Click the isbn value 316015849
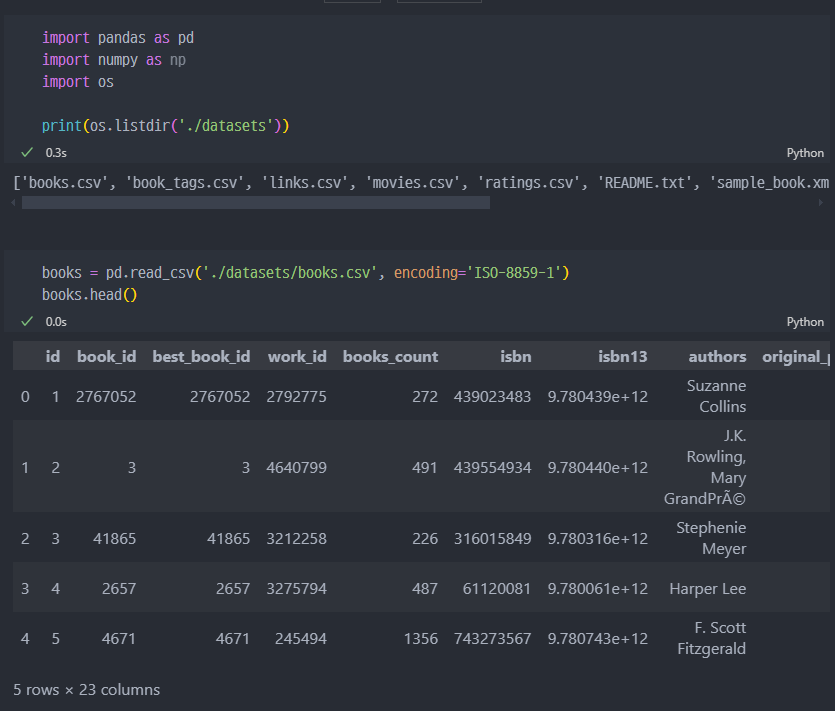The width and height of the screenshot is (835, 711). coord(493,538)
